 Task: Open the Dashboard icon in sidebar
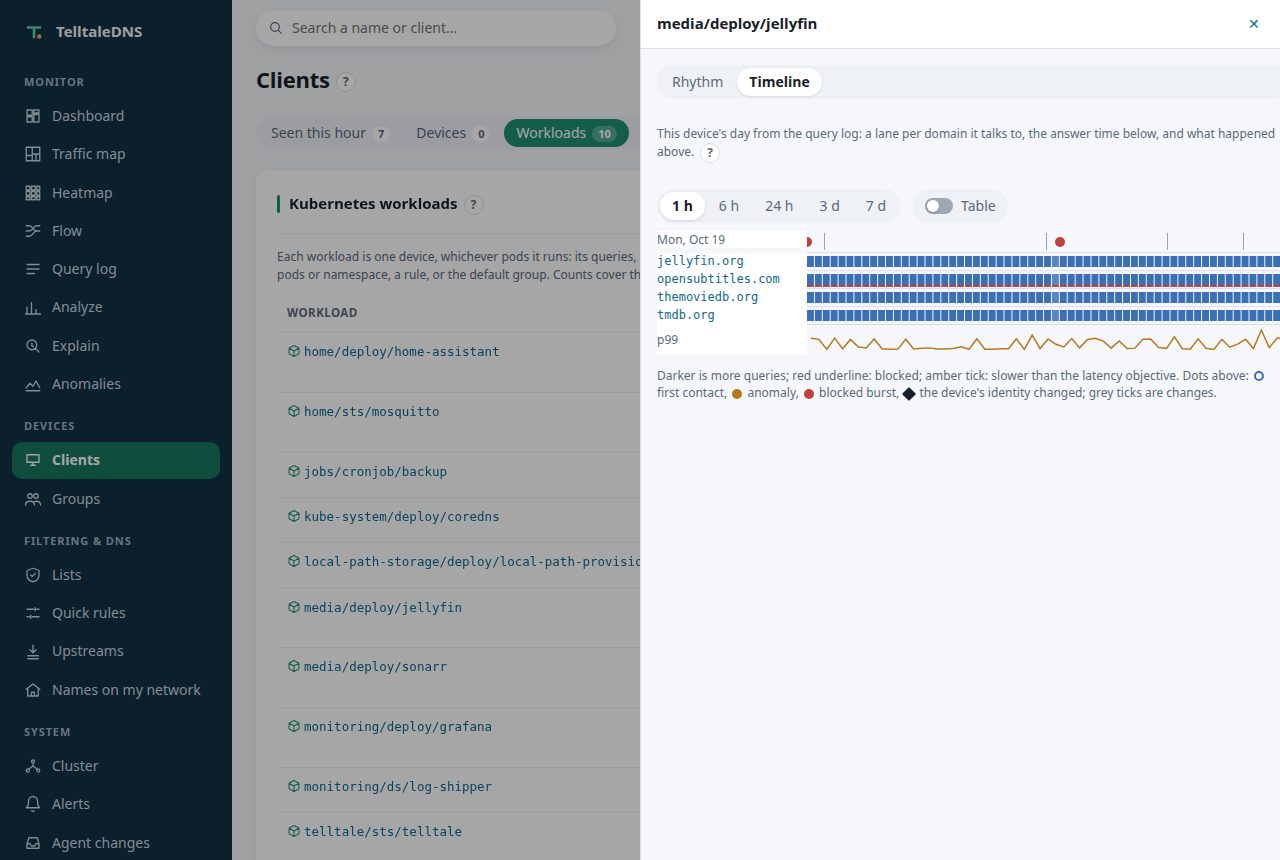[33, 116]
